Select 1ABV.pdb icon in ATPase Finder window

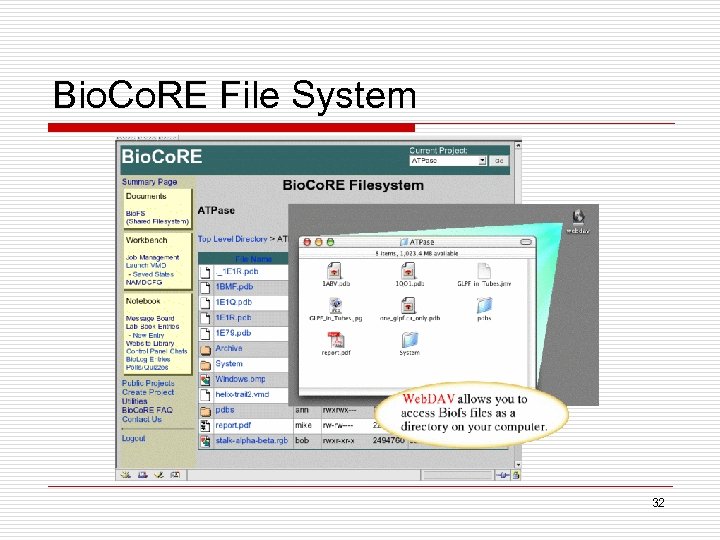(335, 271)
